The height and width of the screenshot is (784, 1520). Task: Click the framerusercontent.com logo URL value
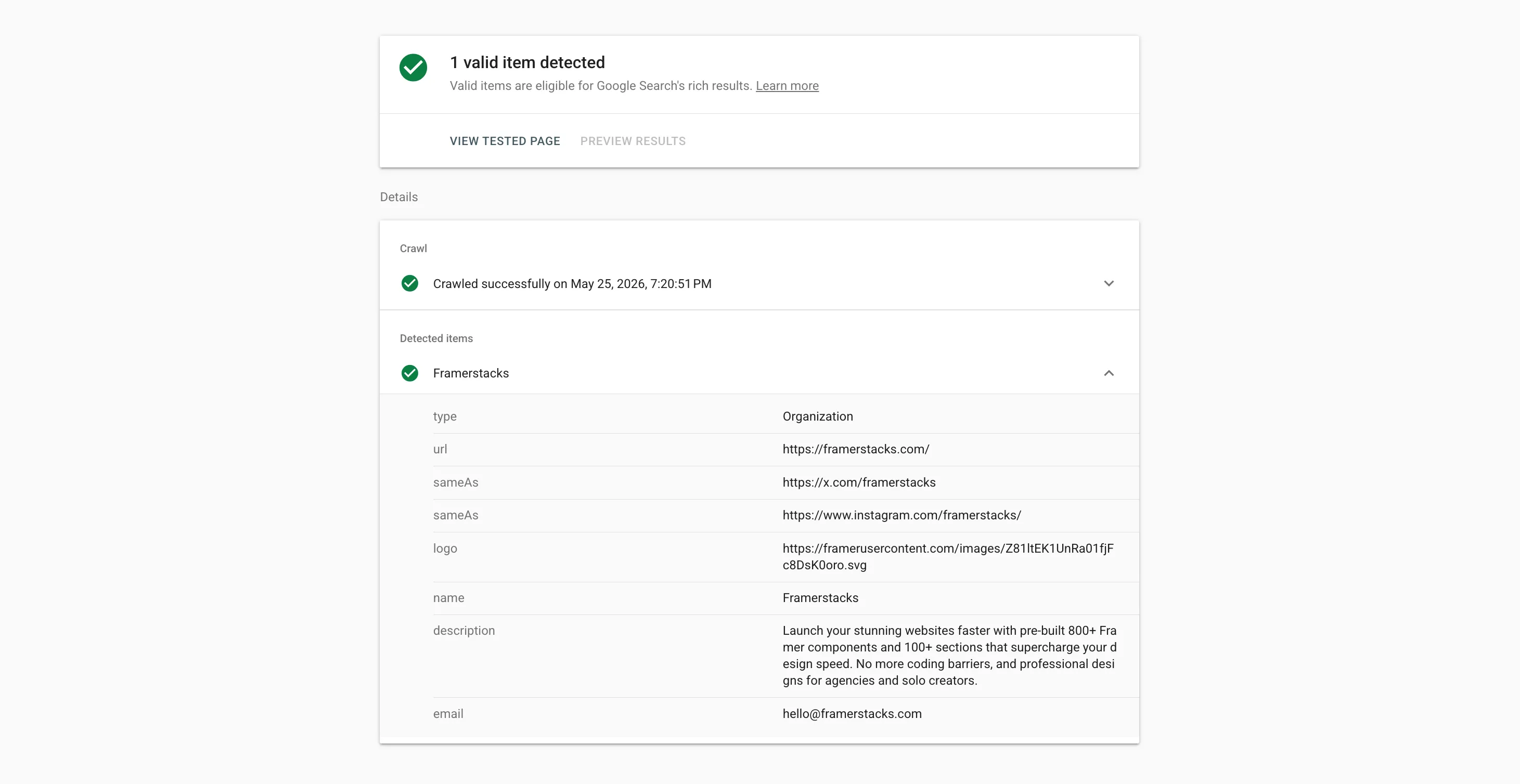point(948,557)
